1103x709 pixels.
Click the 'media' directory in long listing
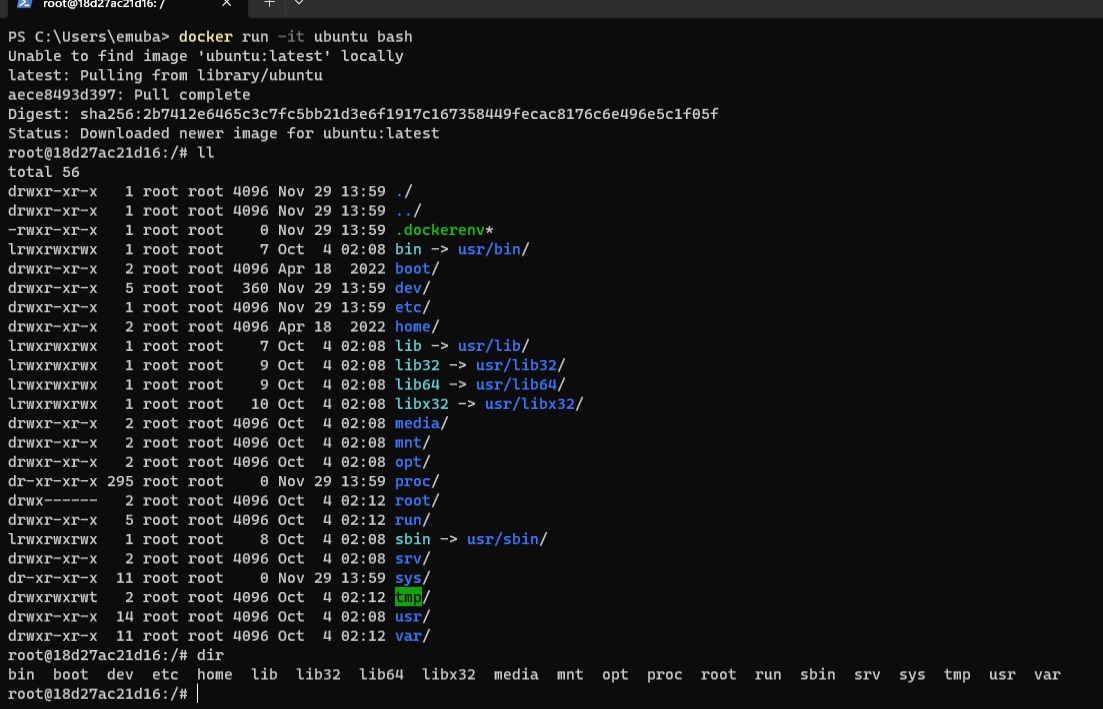(x=417, y=423)
